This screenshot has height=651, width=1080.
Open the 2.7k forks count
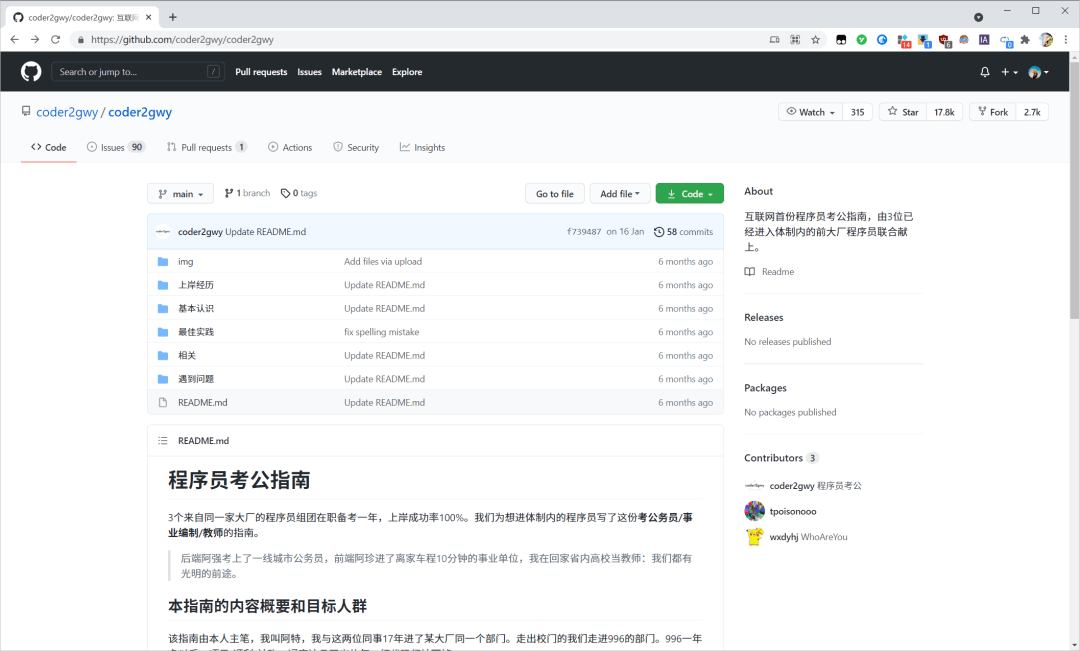pyautogui.click(x=1032, y=112)
